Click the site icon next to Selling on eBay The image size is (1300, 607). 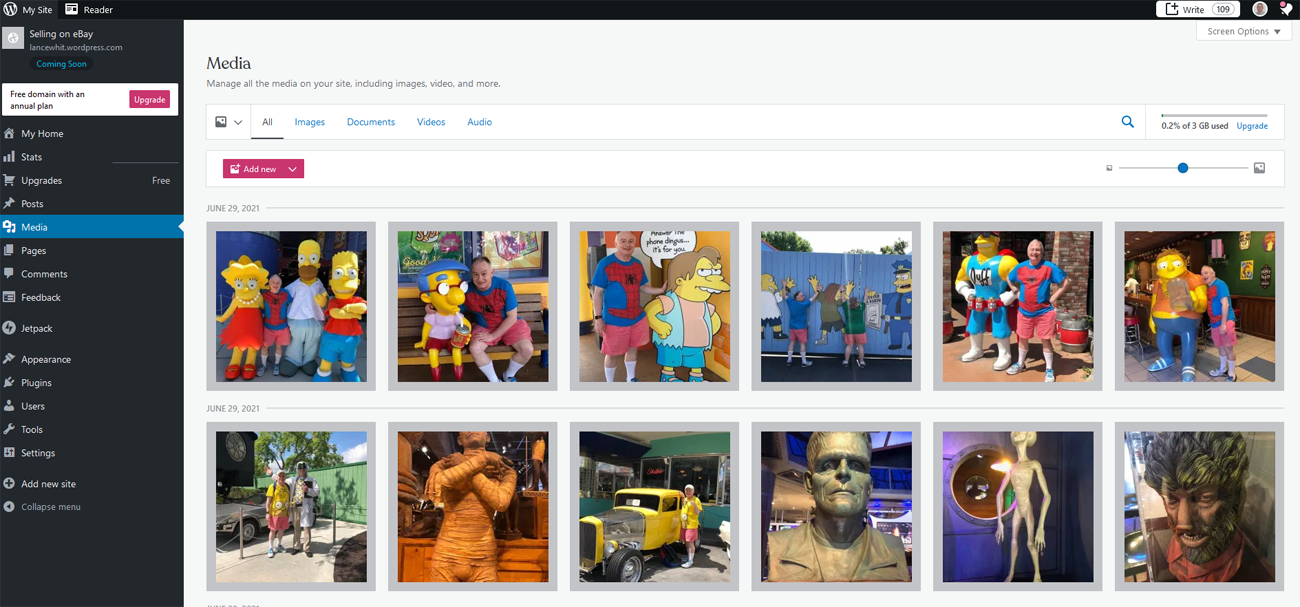[13, 39]
